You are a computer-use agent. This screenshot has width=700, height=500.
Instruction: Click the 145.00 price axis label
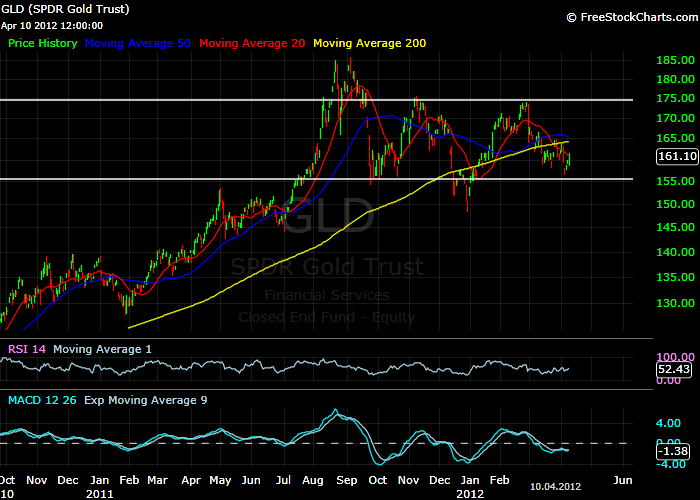click(x=675, y=227)
